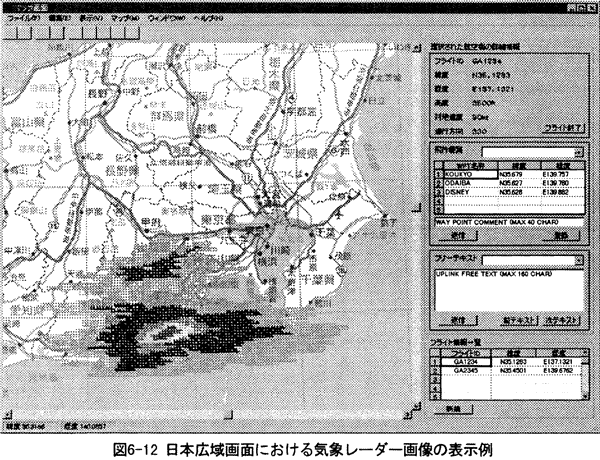Click the flight list scrollbar up arrow
This screenshot has height=460, width=600.
(x=585, y=352)
